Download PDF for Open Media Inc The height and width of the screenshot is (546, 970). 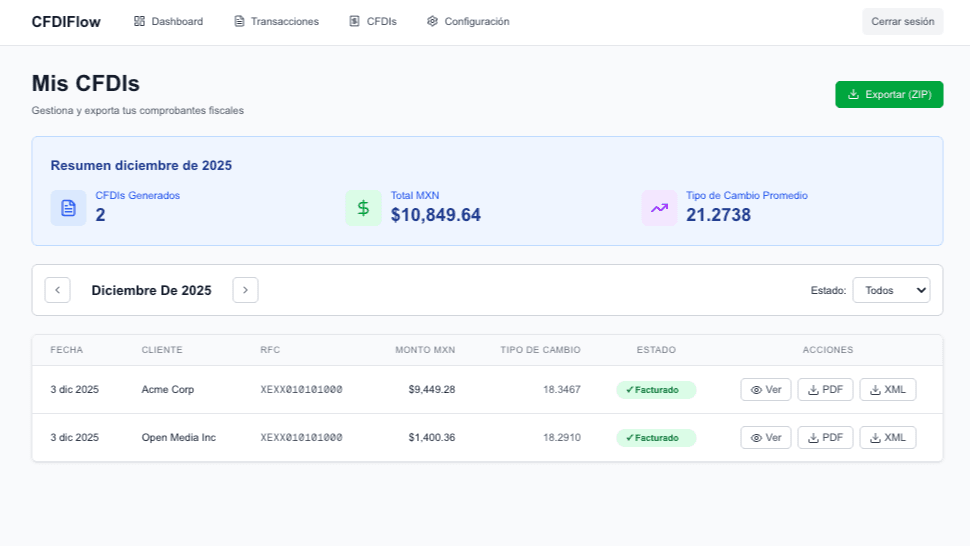825,438
